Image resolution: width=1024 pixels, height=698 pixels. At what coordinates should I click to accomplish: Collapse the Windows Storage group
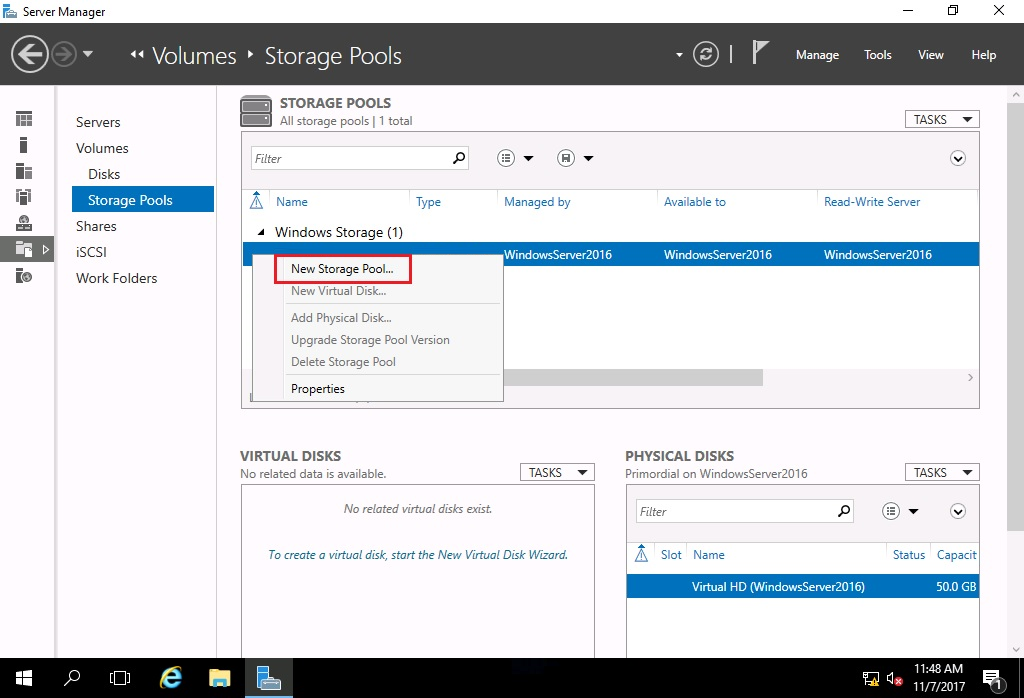pos(262,232)
